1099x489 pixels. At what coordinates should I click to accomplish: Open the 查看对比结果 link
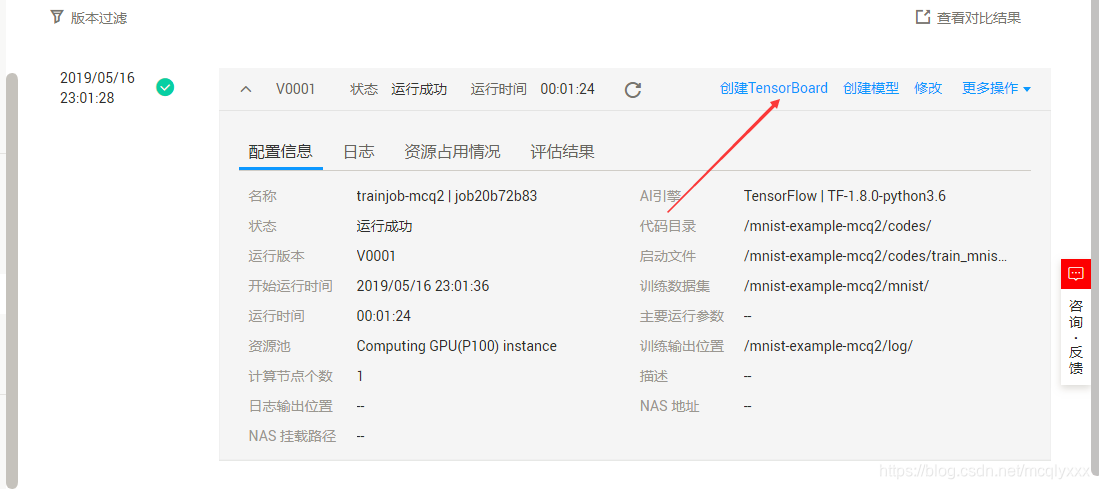pyautogui.click(x=978, y=18)
